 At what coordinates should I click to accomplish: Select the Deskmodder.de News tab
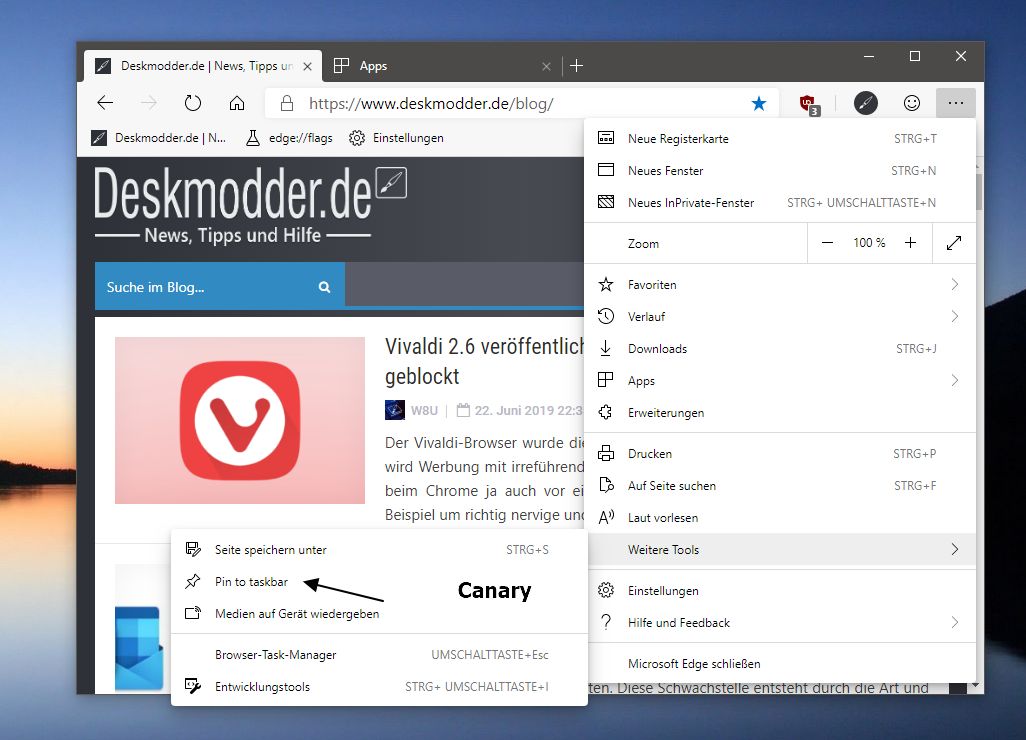click(203, 66)
